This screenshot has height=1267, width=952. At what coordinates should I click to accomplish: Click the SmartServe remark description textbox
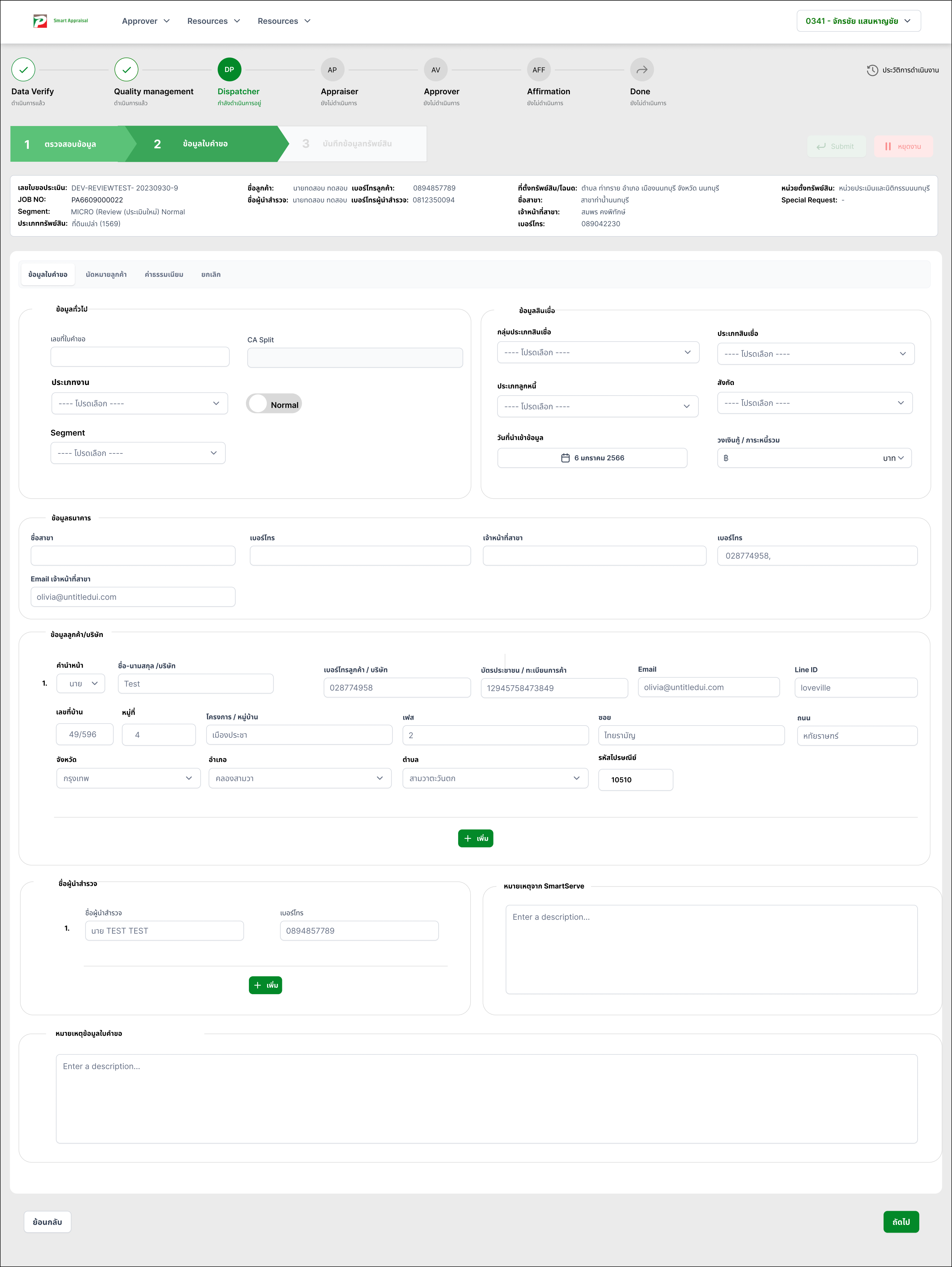[711, 949]
